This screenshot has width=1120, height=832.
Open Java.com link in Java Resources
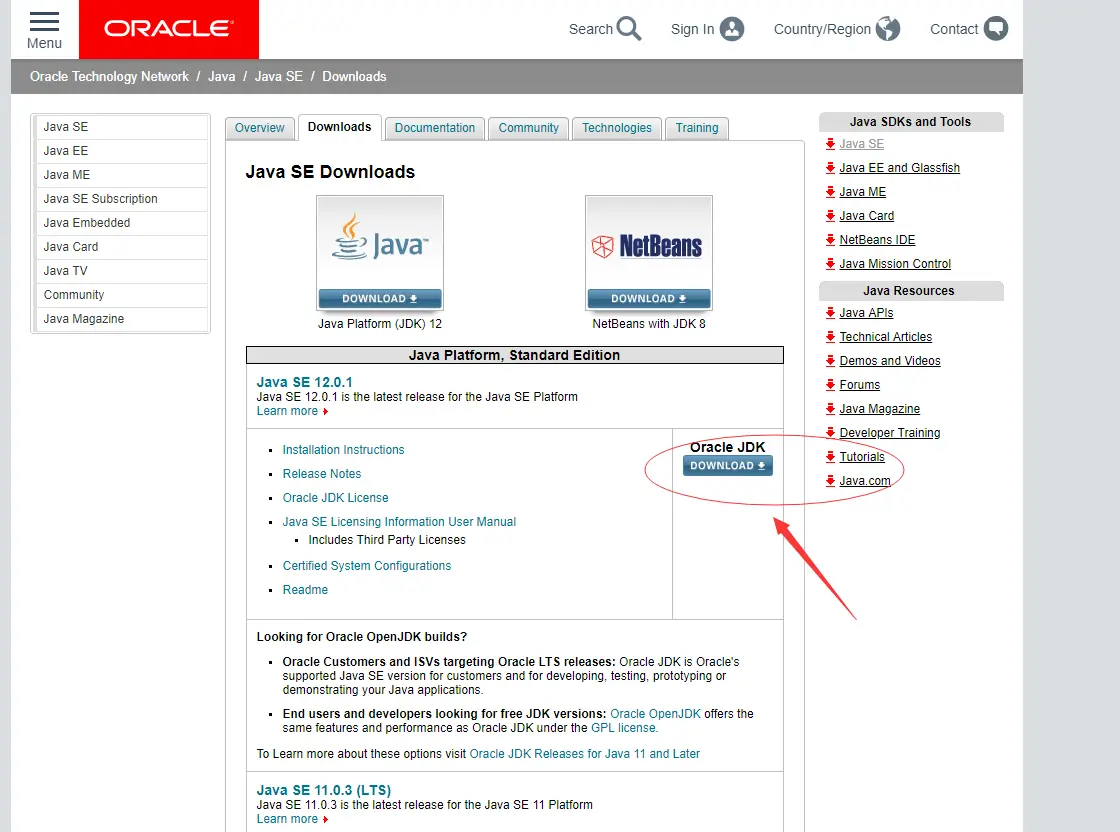coord(864,481)
